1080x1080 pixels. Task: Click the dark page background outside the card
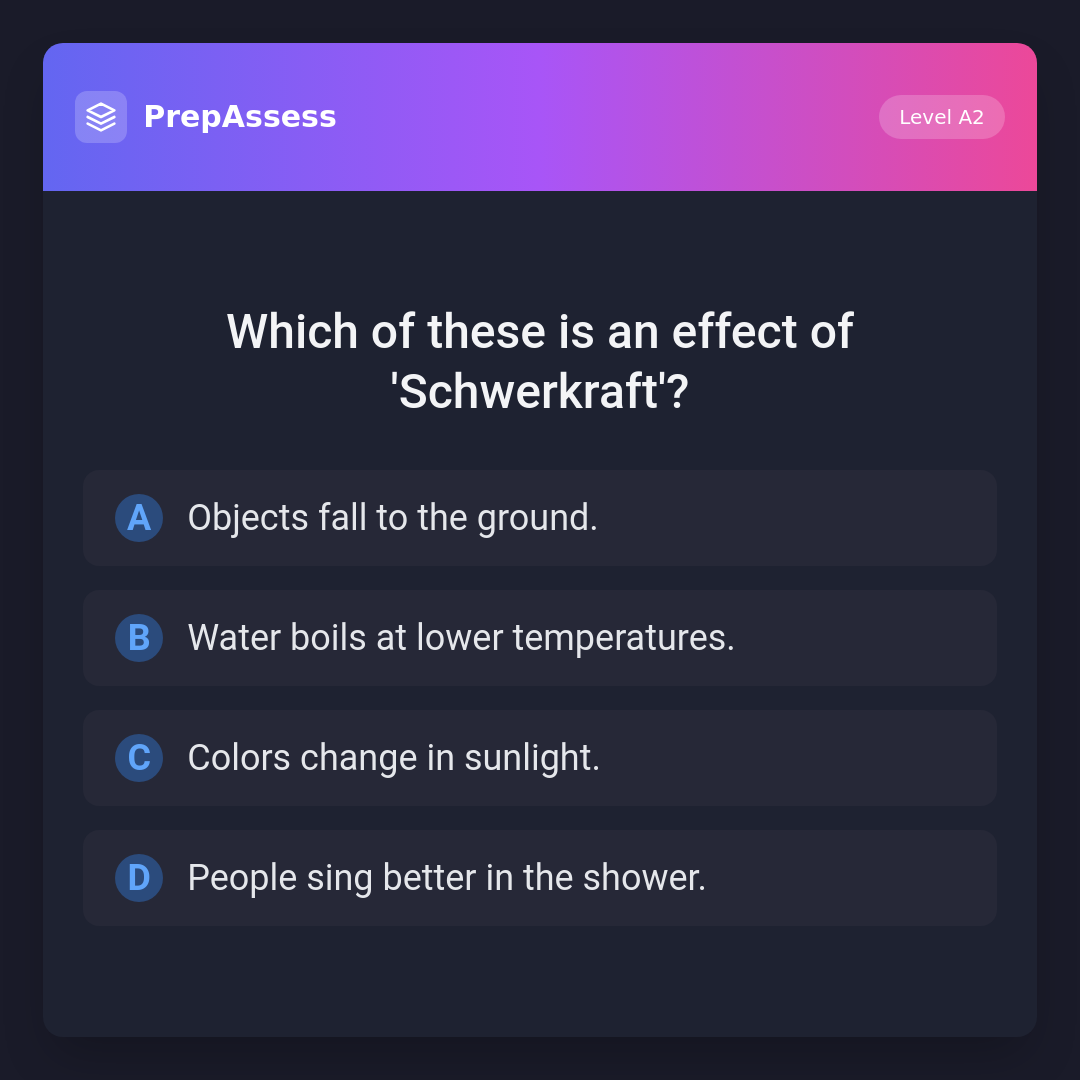[20, 540]
